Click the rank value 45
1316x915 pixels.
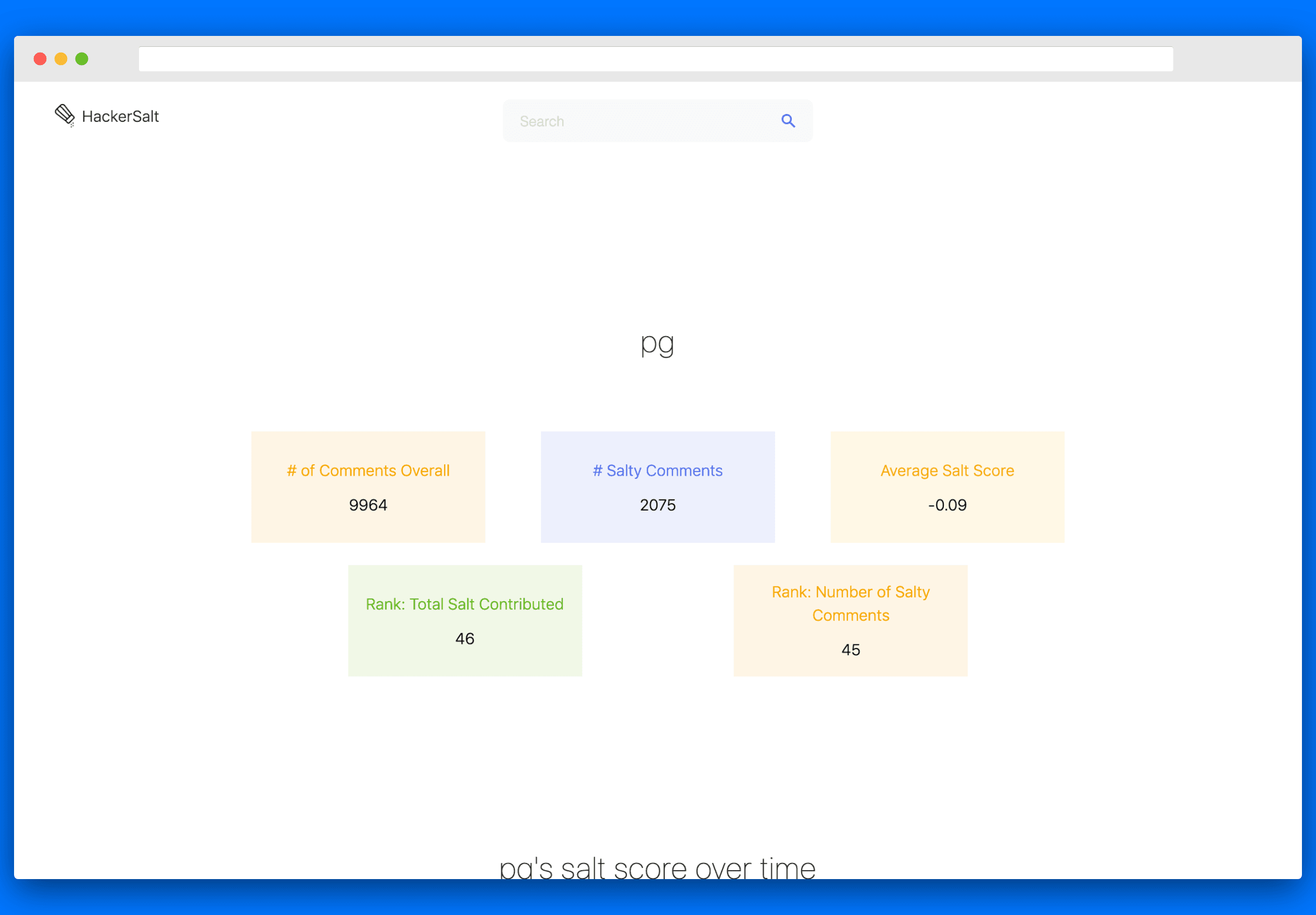coord(850,650)
